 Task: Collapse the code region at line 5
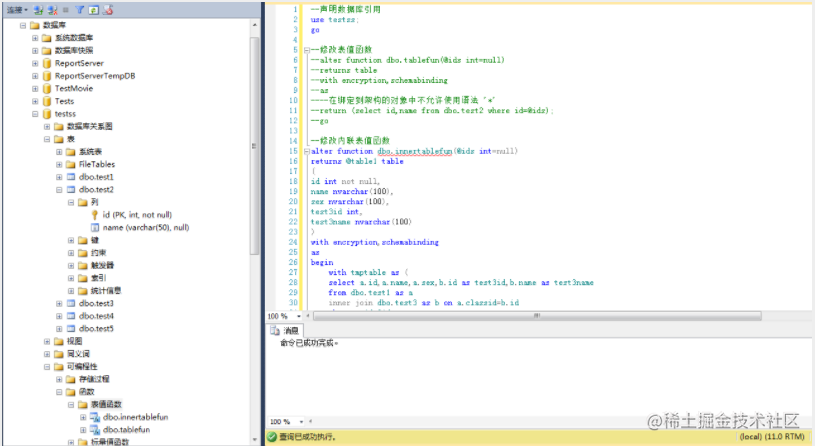pos(307,50)
